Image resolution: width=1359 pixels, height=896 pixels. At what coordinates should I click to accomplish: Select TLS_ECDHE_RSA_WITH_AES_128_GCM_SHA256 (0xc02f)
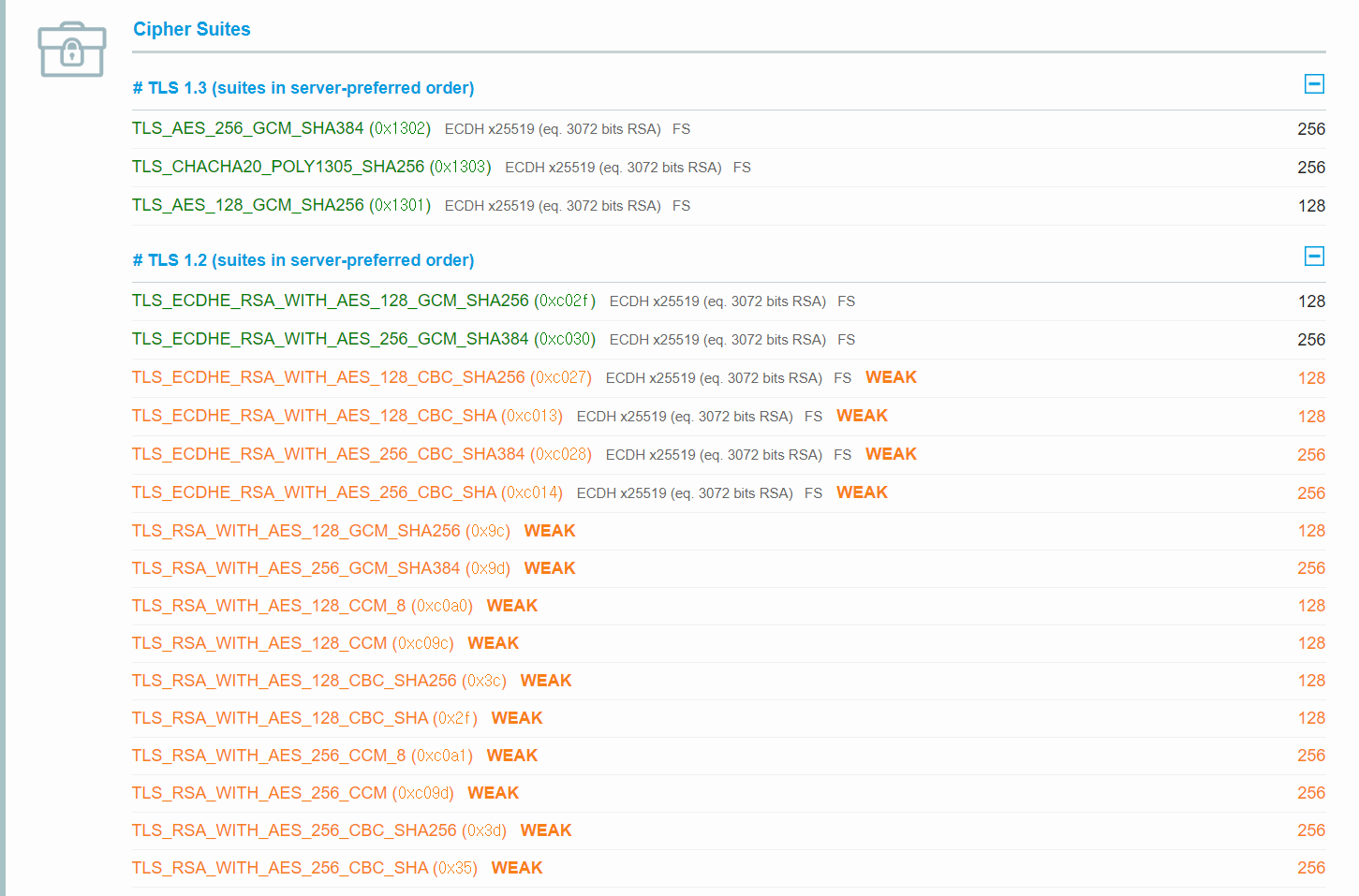(x=363, y=301)
